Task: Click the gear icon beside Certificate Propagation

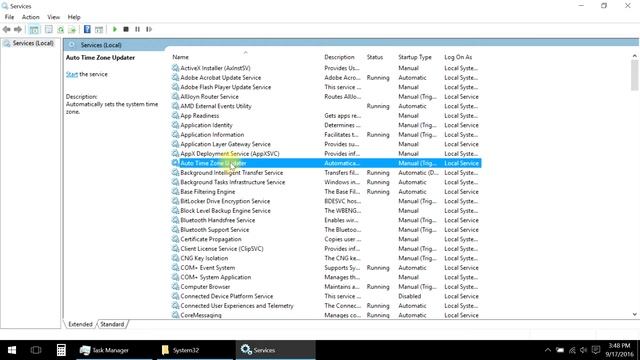Action: coord(175,239)
